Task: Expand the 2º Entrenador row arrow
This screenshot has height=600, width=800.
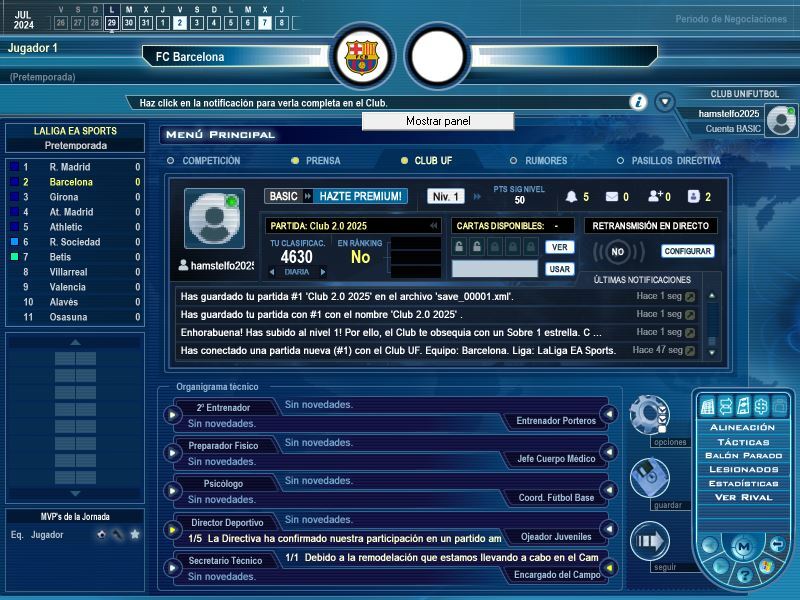Action: click(x=172, y=414)
